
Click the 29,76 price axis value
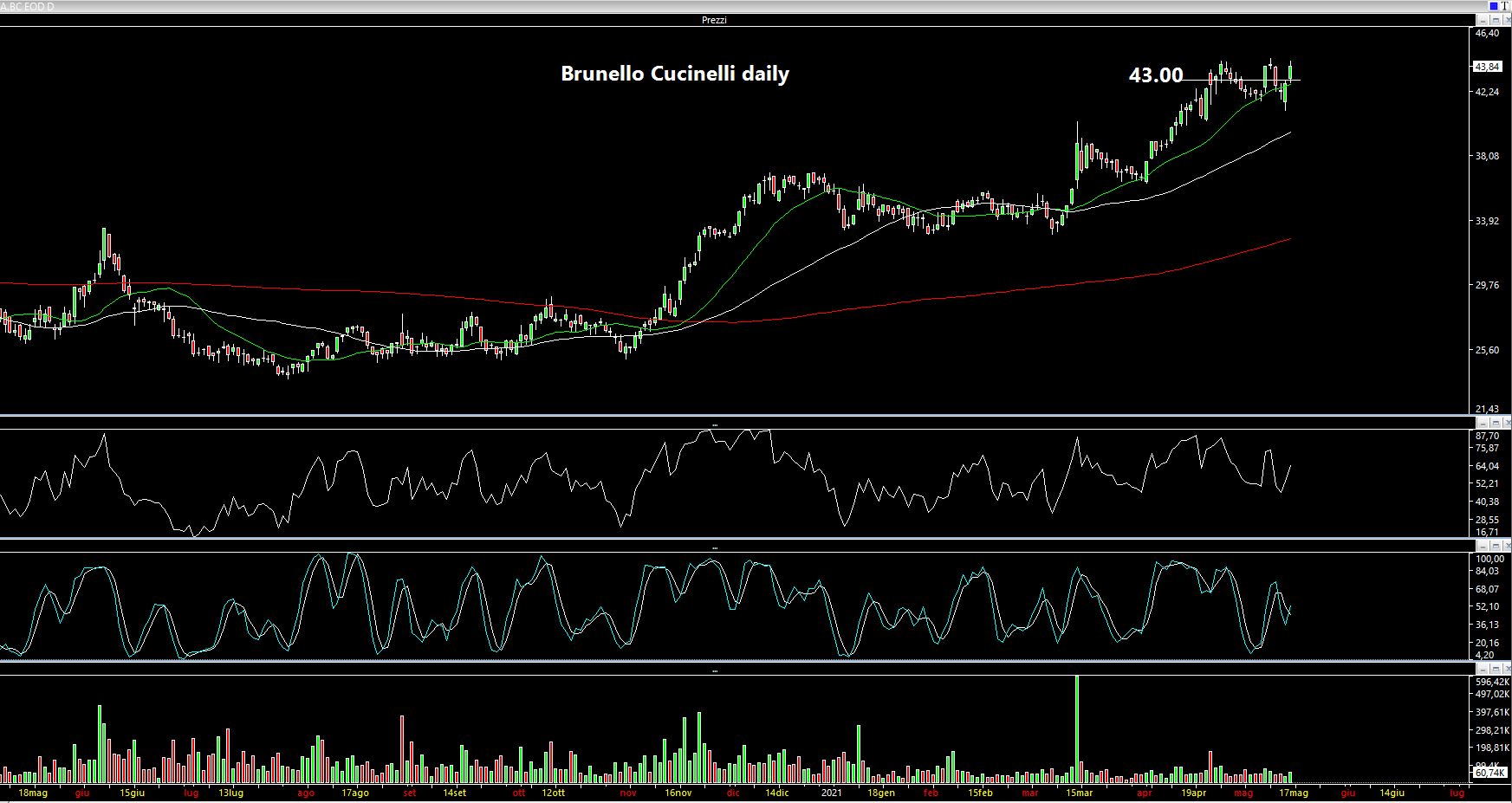pos(1487,286)
